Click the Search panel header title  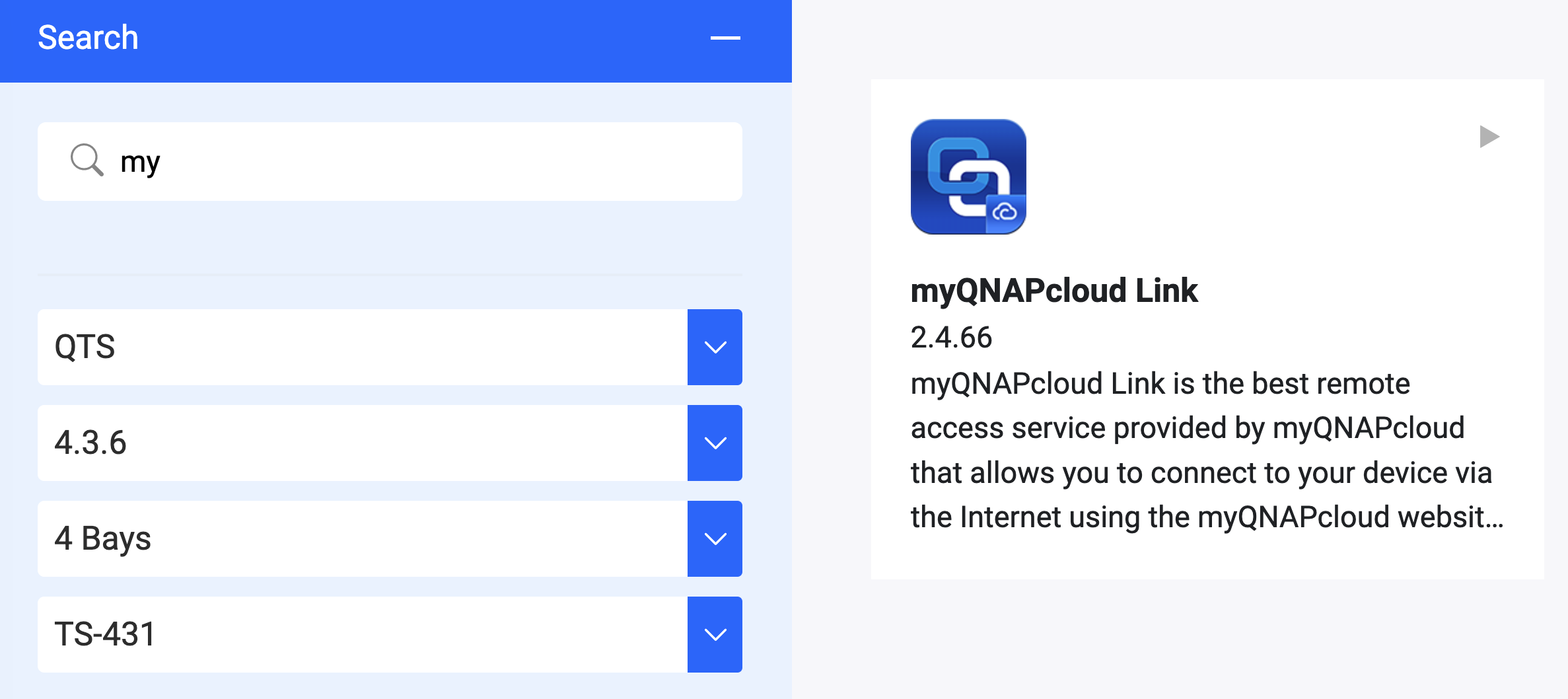coord(88,38)
